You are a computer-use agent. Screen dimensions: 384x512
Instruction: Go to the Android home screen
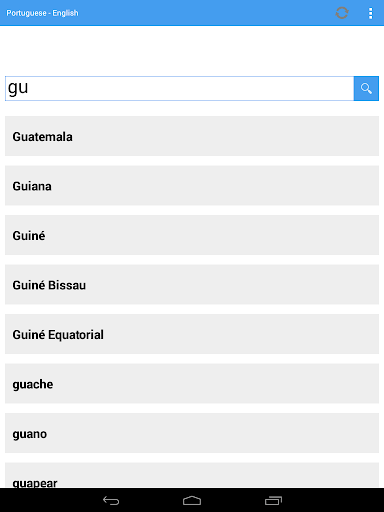click(192, 500)
